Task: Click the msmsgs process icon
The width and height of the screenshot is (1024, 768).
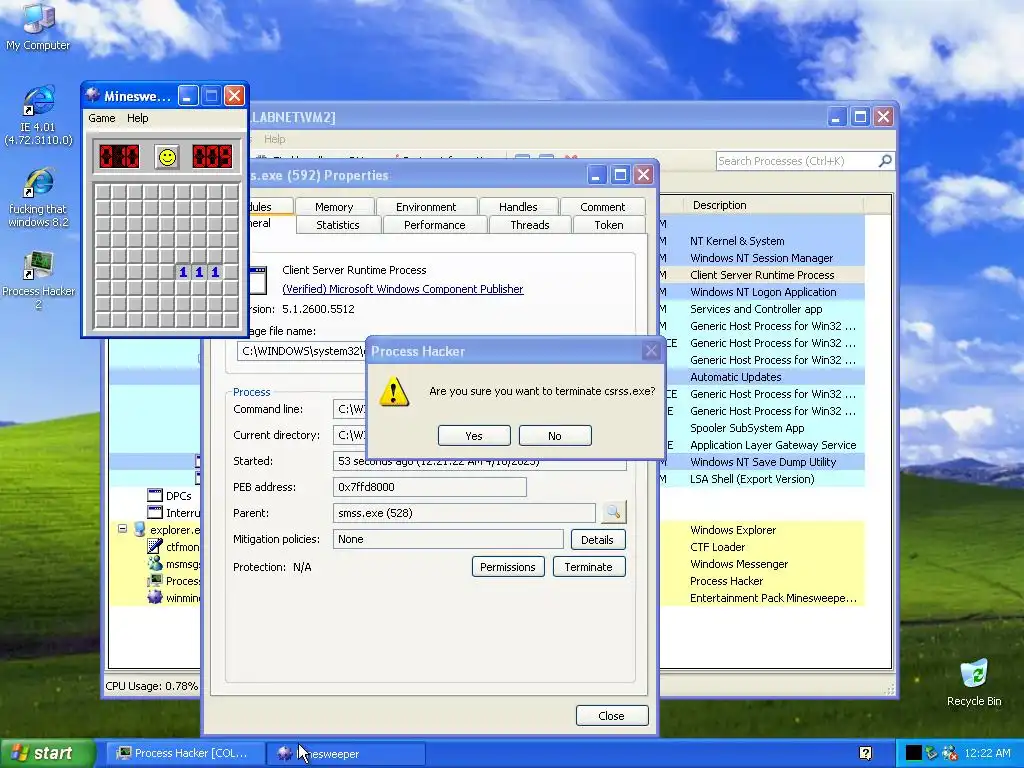Action: 155,564
